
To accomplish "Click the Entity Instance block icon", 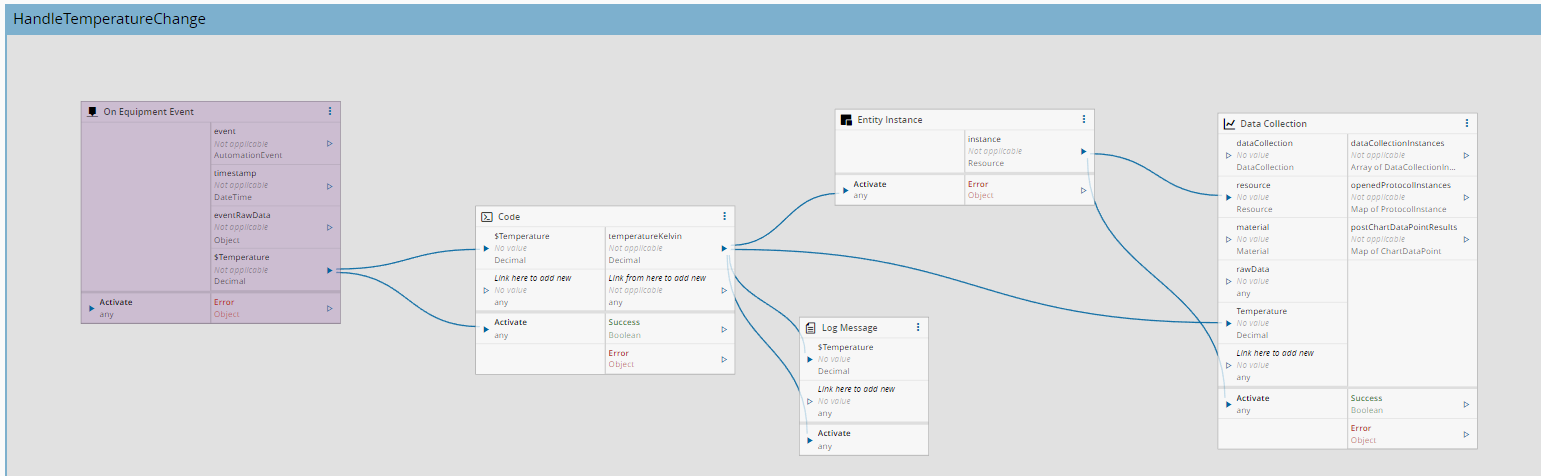I will coord(846,119).
